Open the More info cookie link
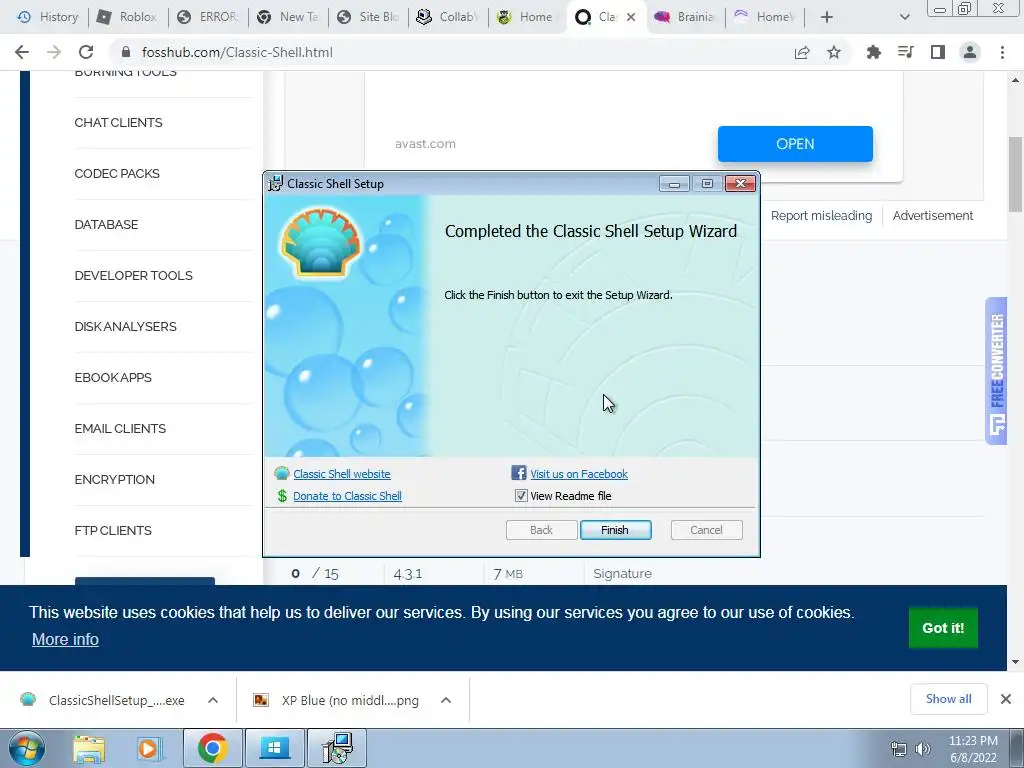This screenshot has height=768, width=1024. 65,639
